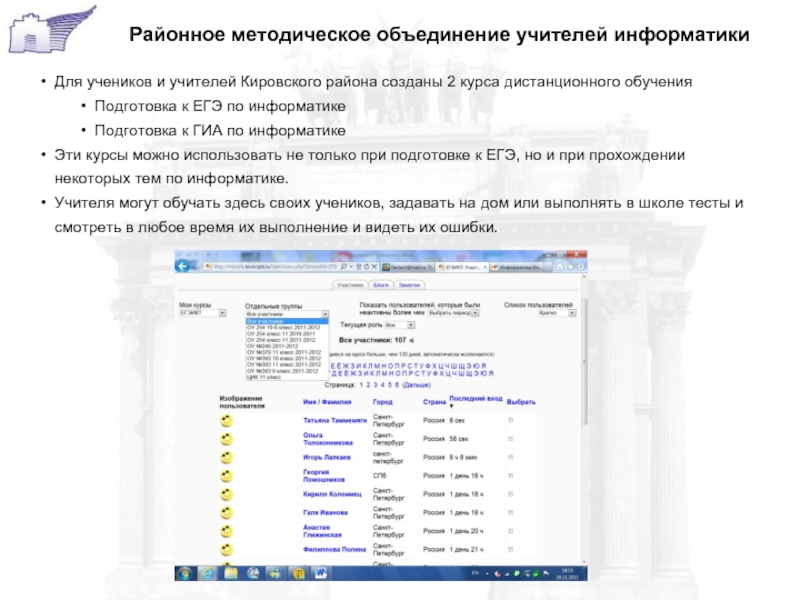Select ОУ 254 10-б класс 2011-2012 option
This screenshot has width=800, height=600.
(x=287, y=328)
